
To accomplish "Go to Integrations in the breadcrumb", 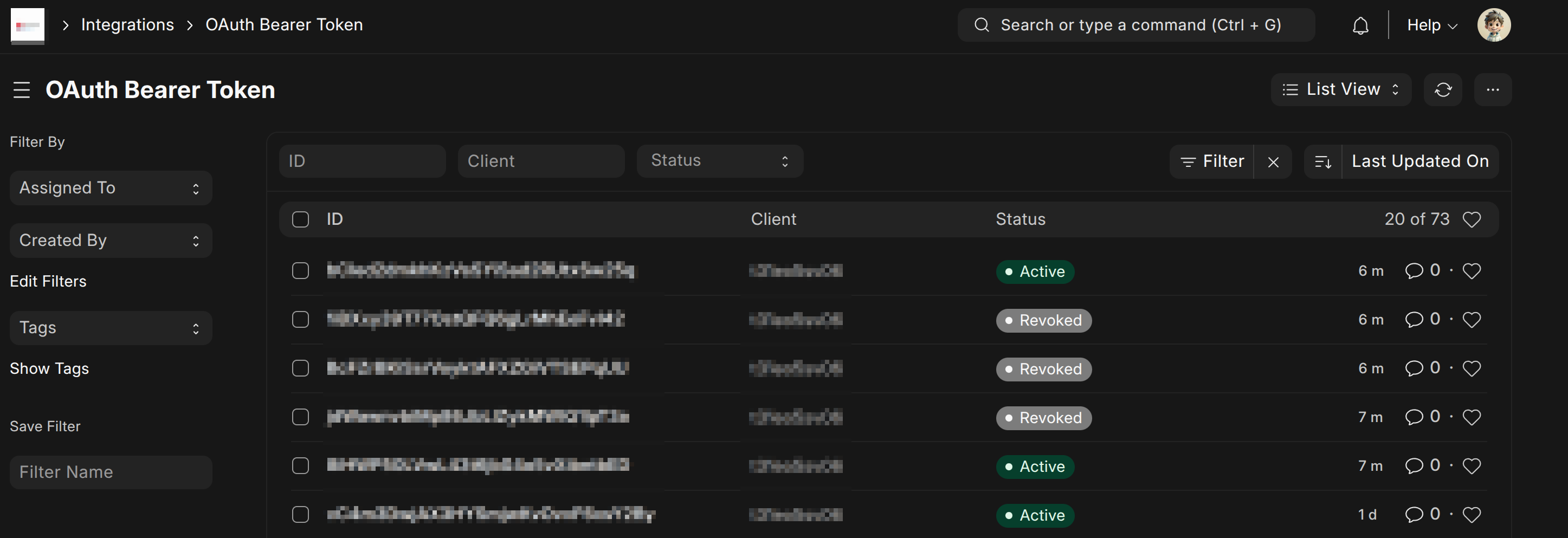I will click(127, 25).
